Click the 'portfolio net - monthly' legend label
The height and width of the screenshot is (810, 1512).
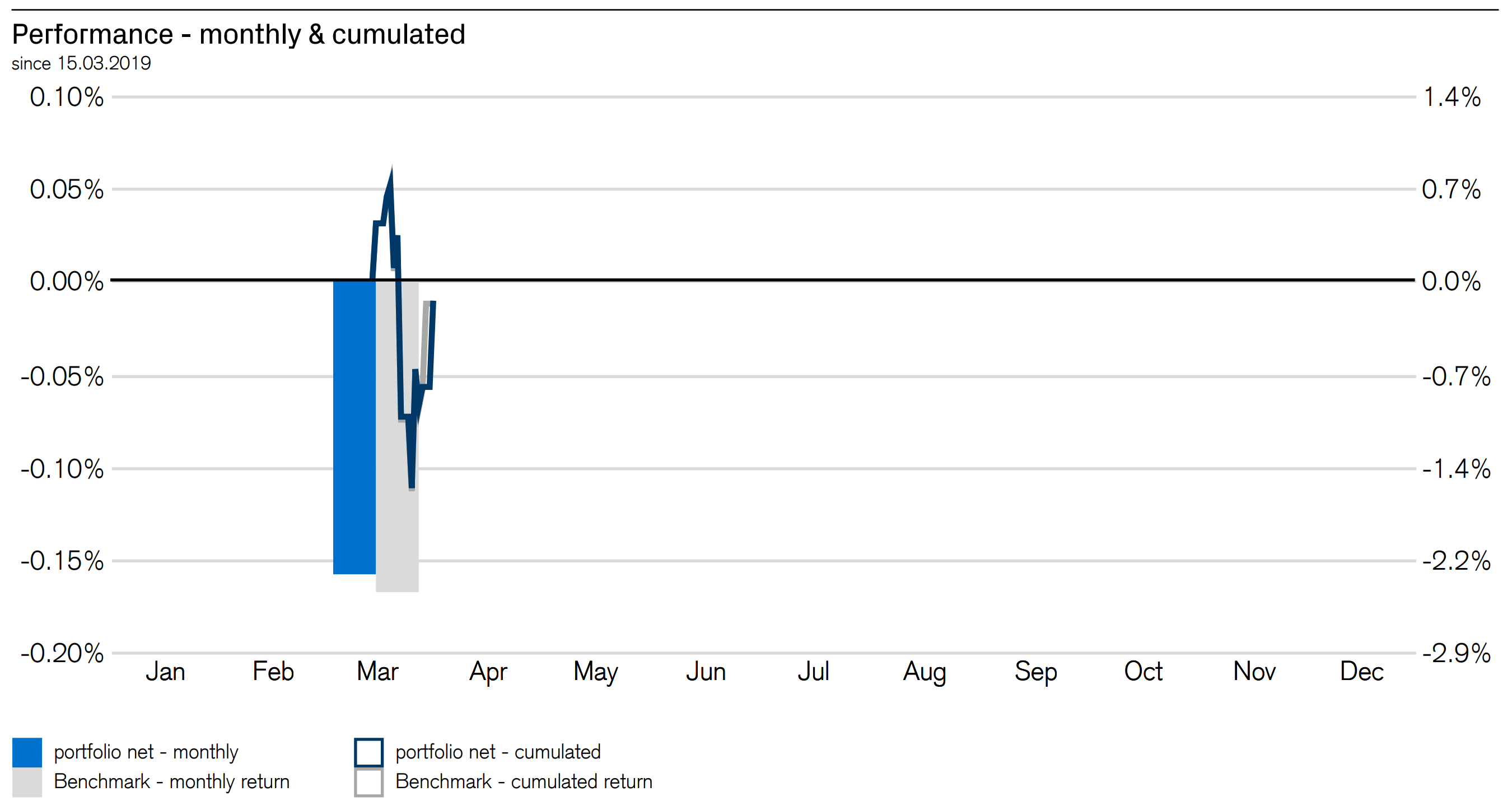(x=146, y=752)
